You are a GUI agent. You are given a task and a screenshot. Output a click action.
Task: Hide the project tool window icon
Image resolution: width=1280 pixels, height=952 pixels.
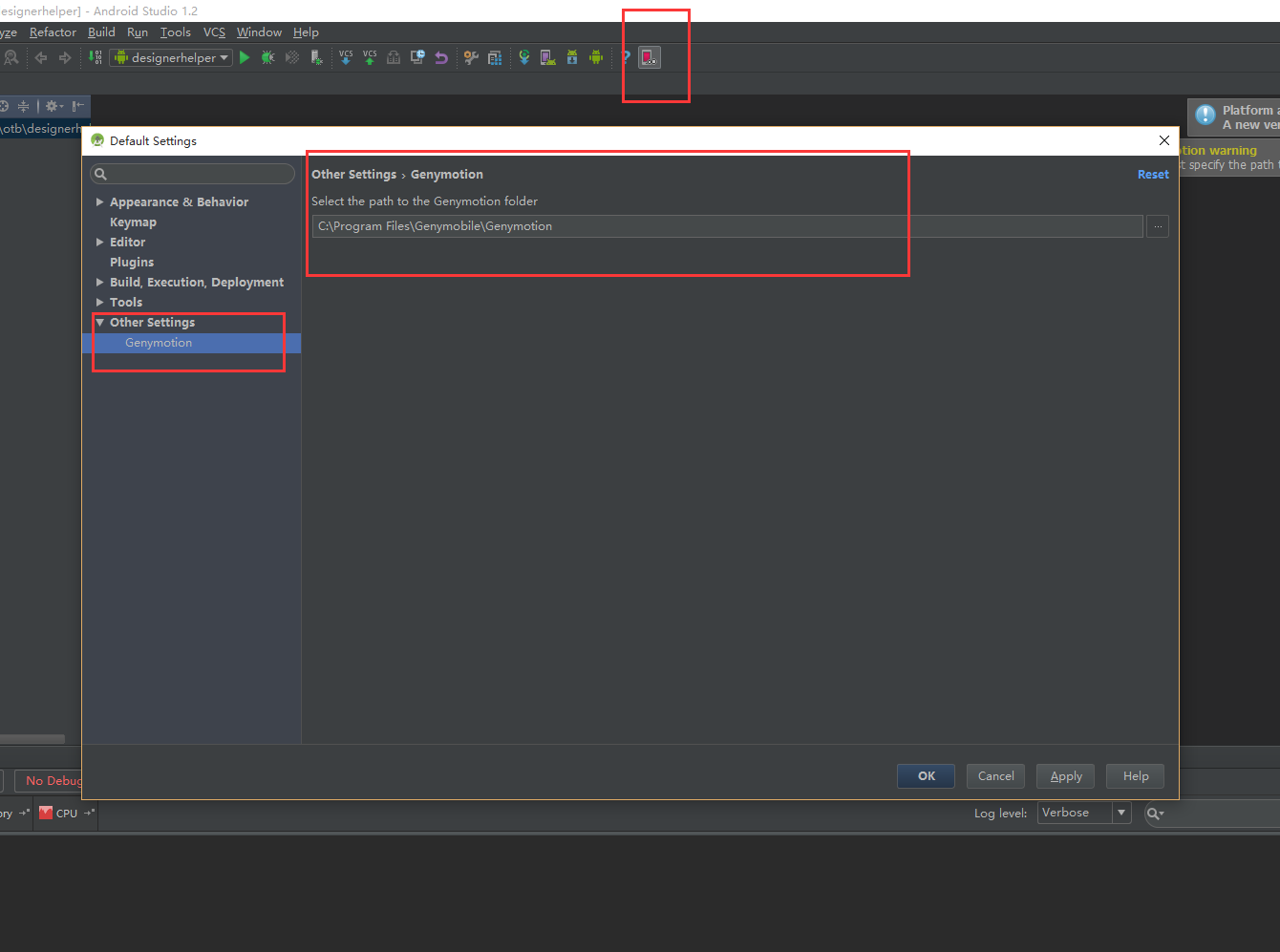point(77,106)
